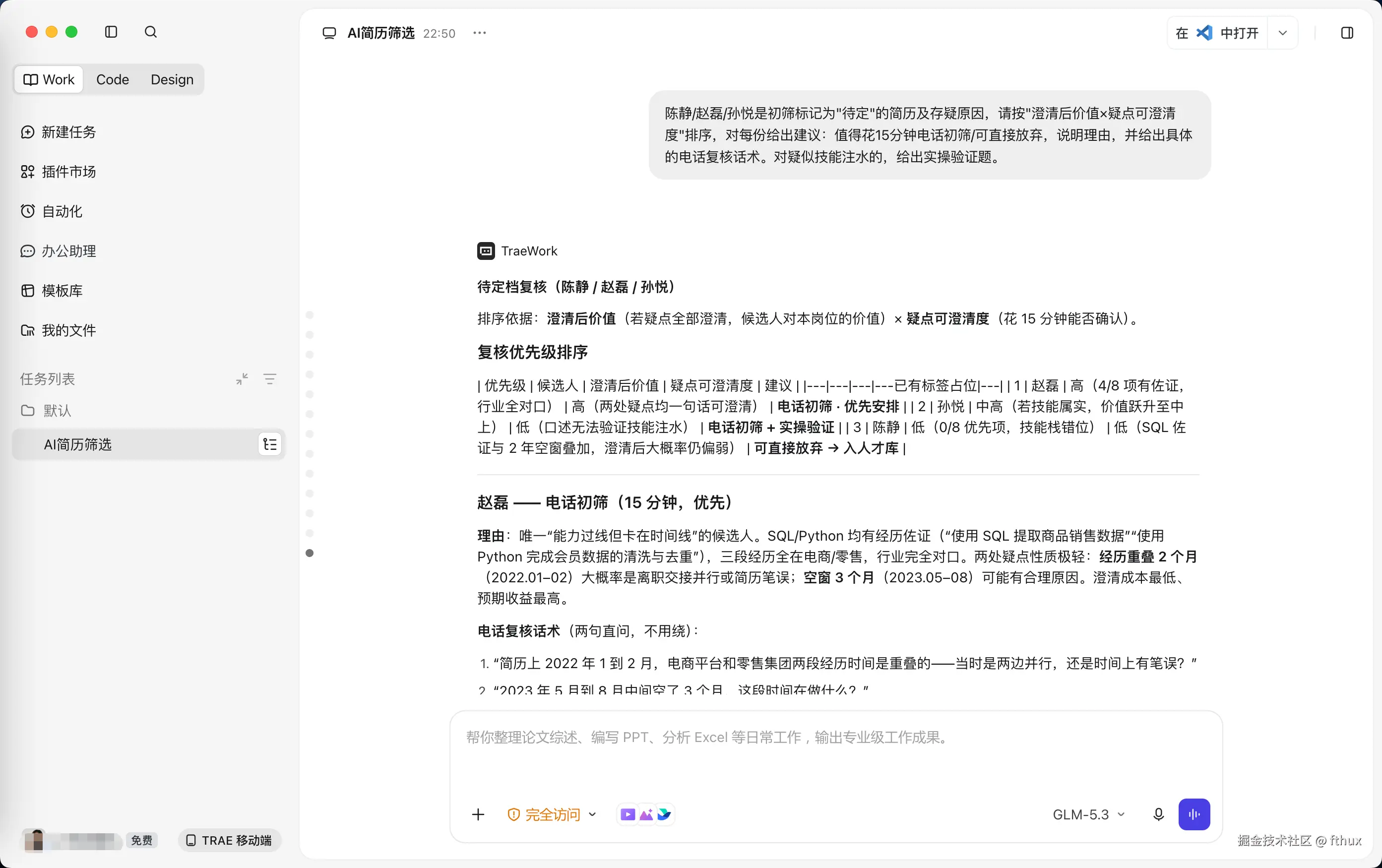Screen dimensions: 1382x868
Task: Toggle the left sidebar panel icon
Action: 111,32
